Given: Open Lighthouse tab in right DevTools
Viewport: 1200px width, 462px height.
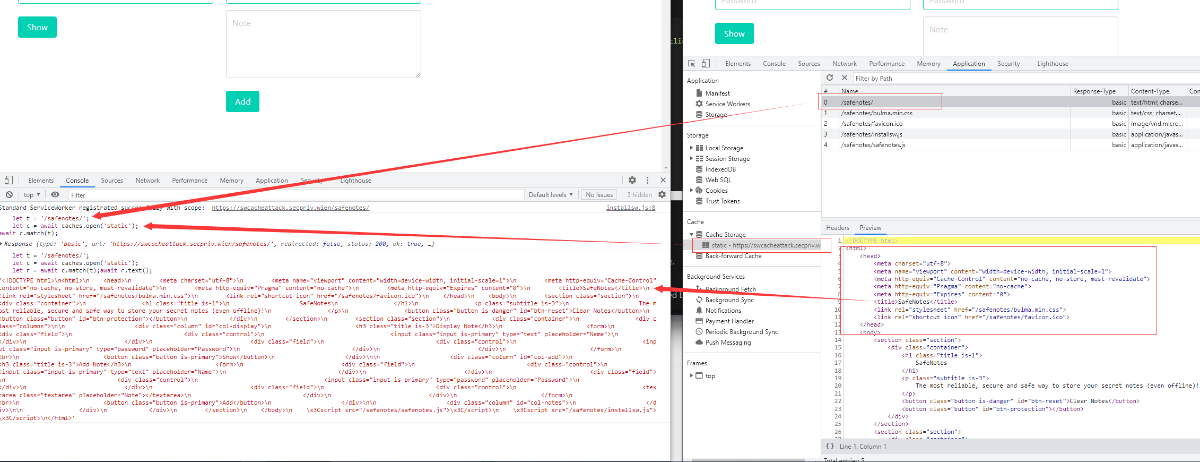Looking at the screenshot, I should [1052, 63].
